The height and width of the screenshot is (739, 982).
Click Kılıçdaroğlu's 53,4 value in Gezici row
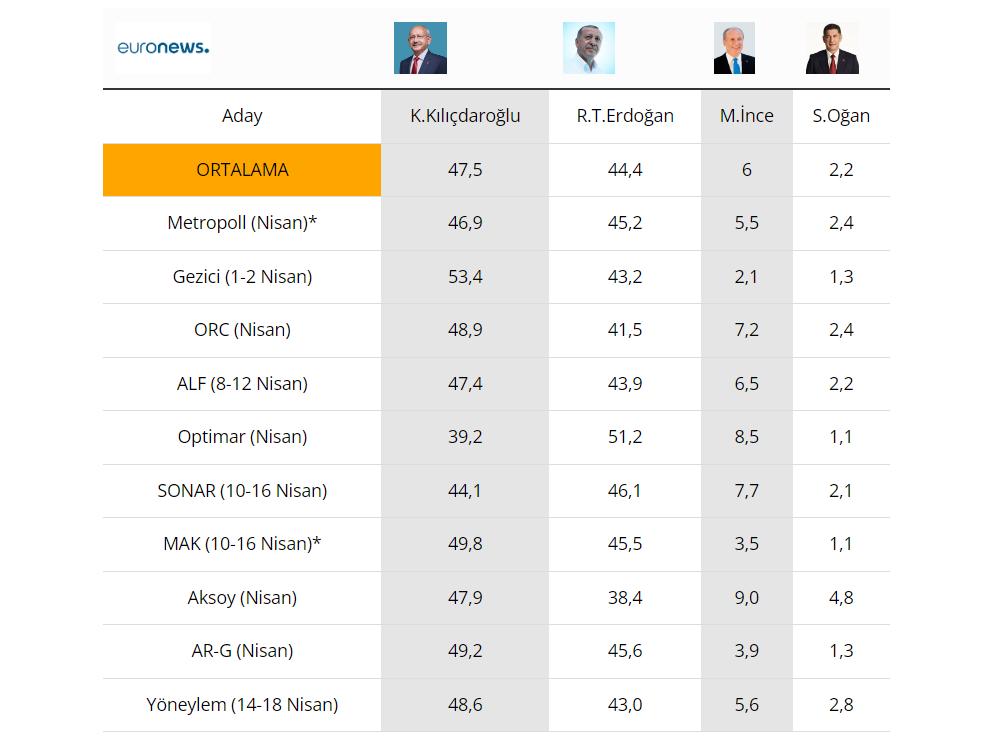pos(465,277)
